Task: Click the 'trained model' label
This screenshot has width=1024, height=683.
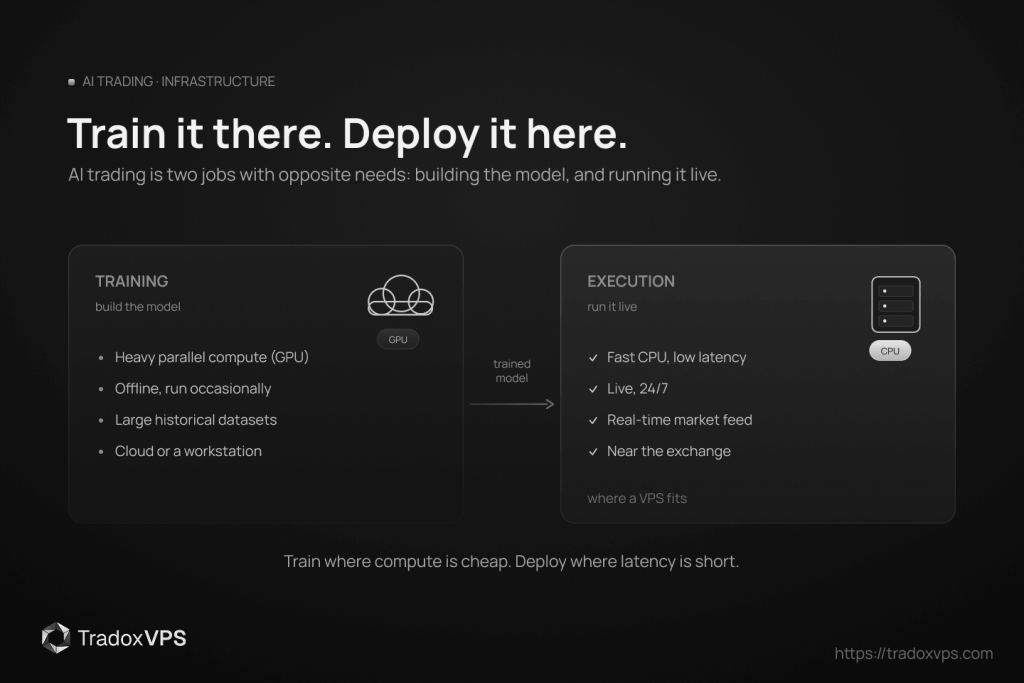Action: coord(512,371)
